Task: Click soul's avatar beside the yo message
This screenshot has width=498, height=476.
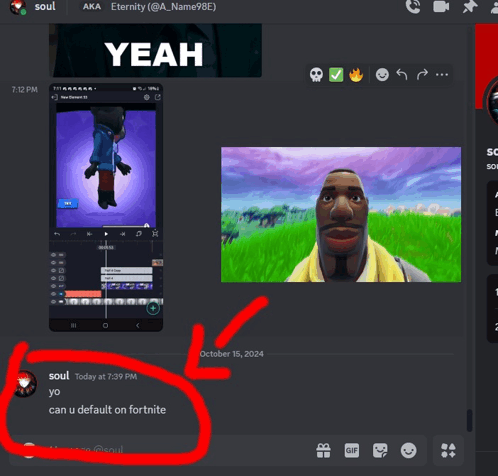Action: [24, 383]
